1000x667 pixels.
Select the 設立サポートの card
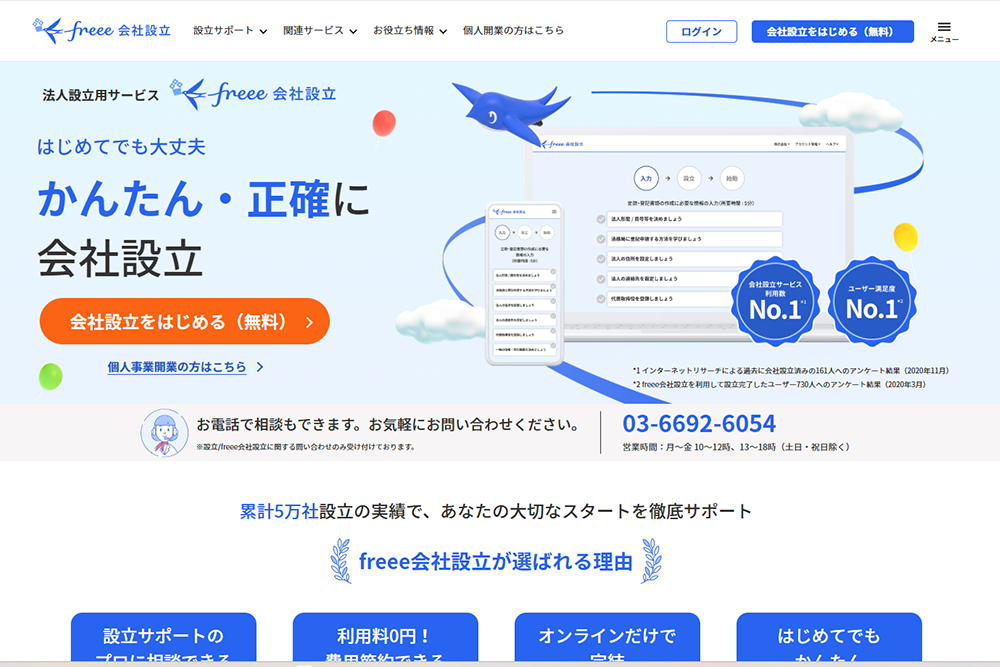pyautogui.click(x=163, y=638)
